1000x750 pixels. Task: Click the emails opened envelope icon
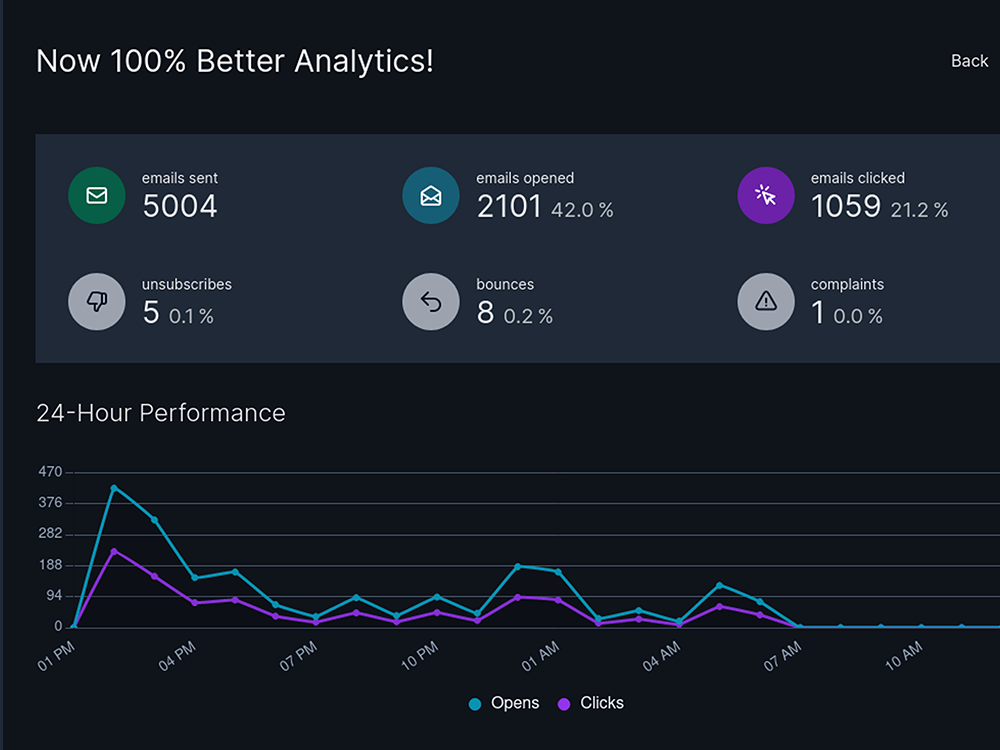click(x=431, y=195)
